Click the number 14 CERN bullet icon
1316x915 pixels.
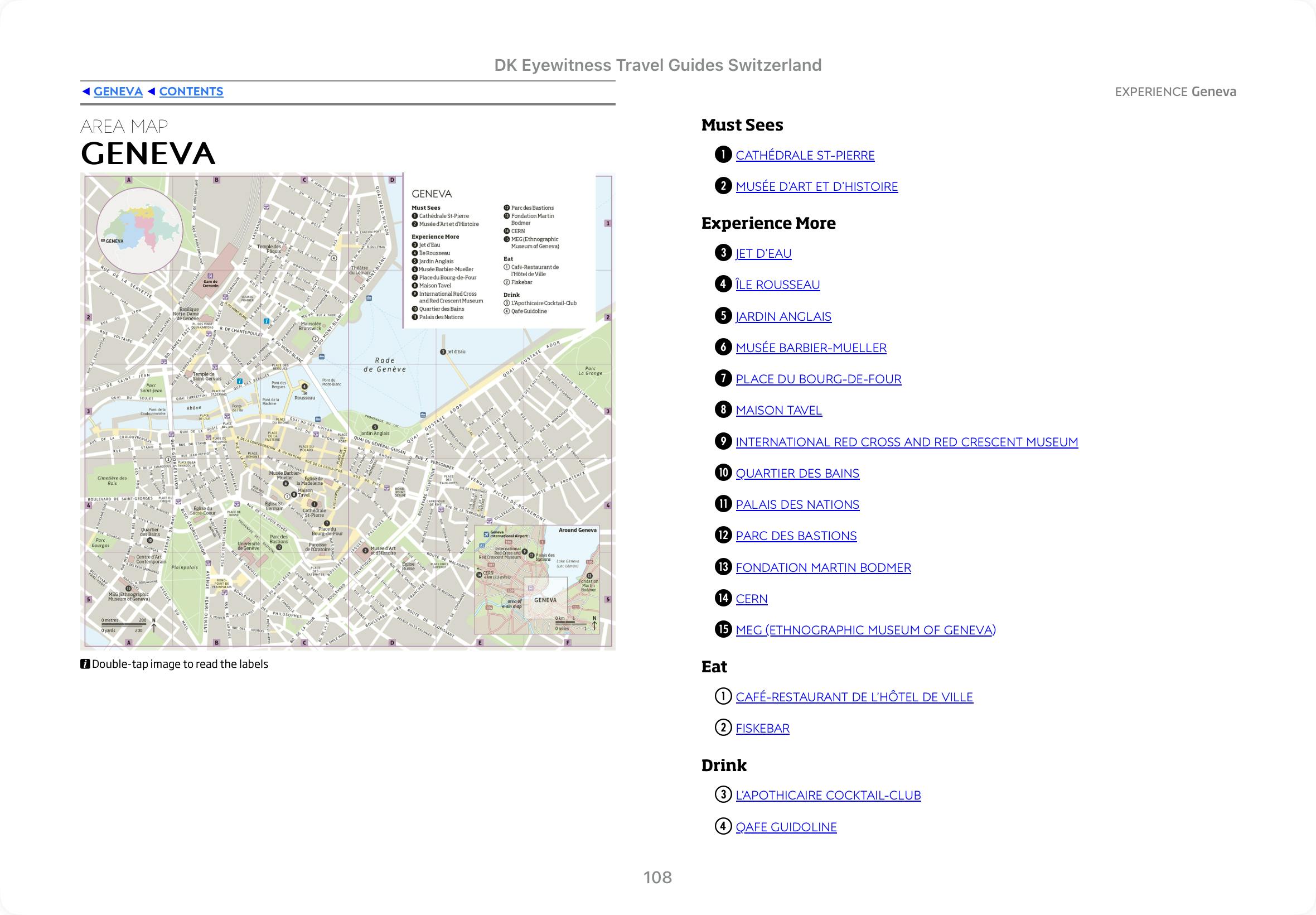723,599
